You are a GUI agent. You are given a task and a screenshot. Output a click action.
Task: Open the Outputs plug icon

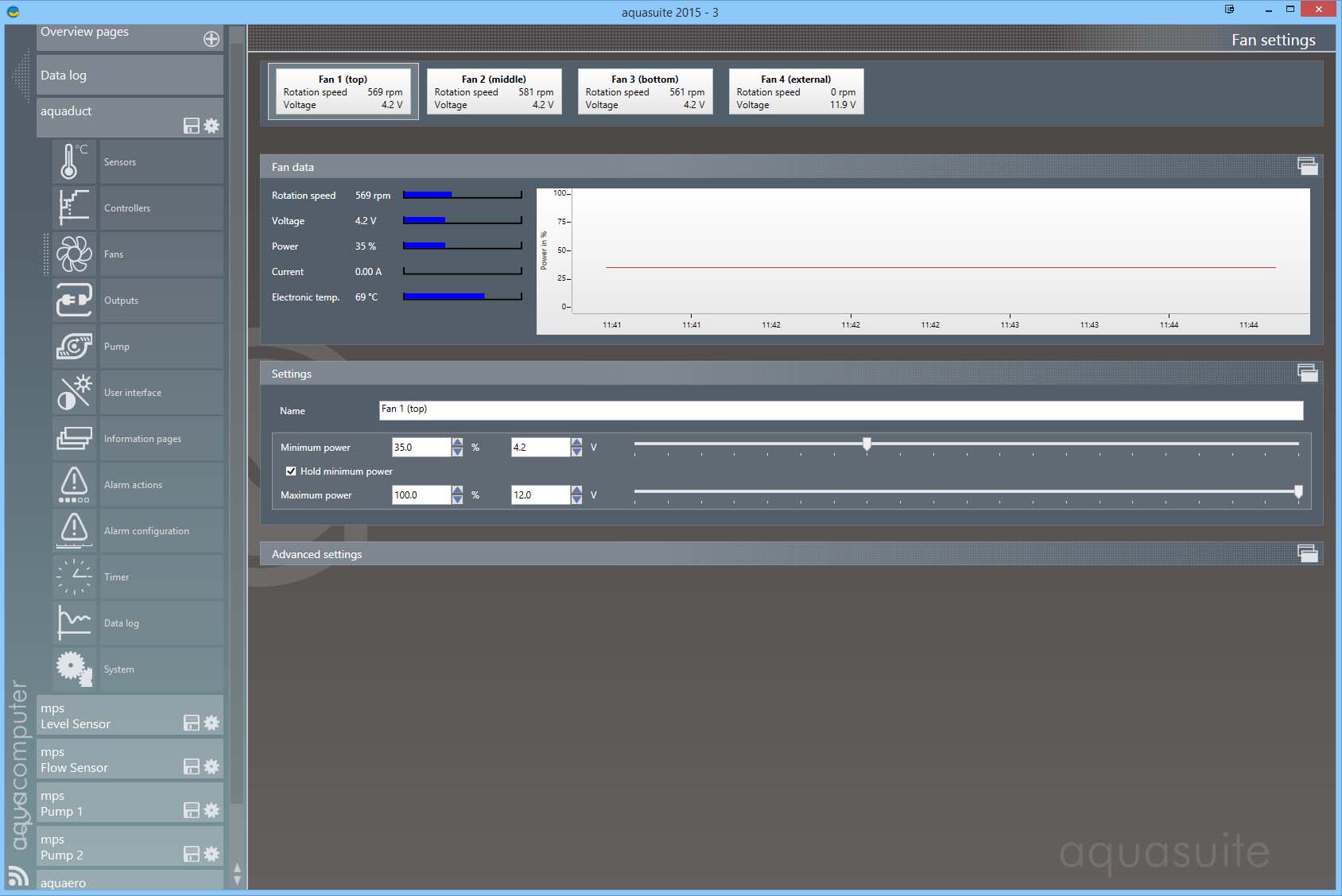point(74,301)
